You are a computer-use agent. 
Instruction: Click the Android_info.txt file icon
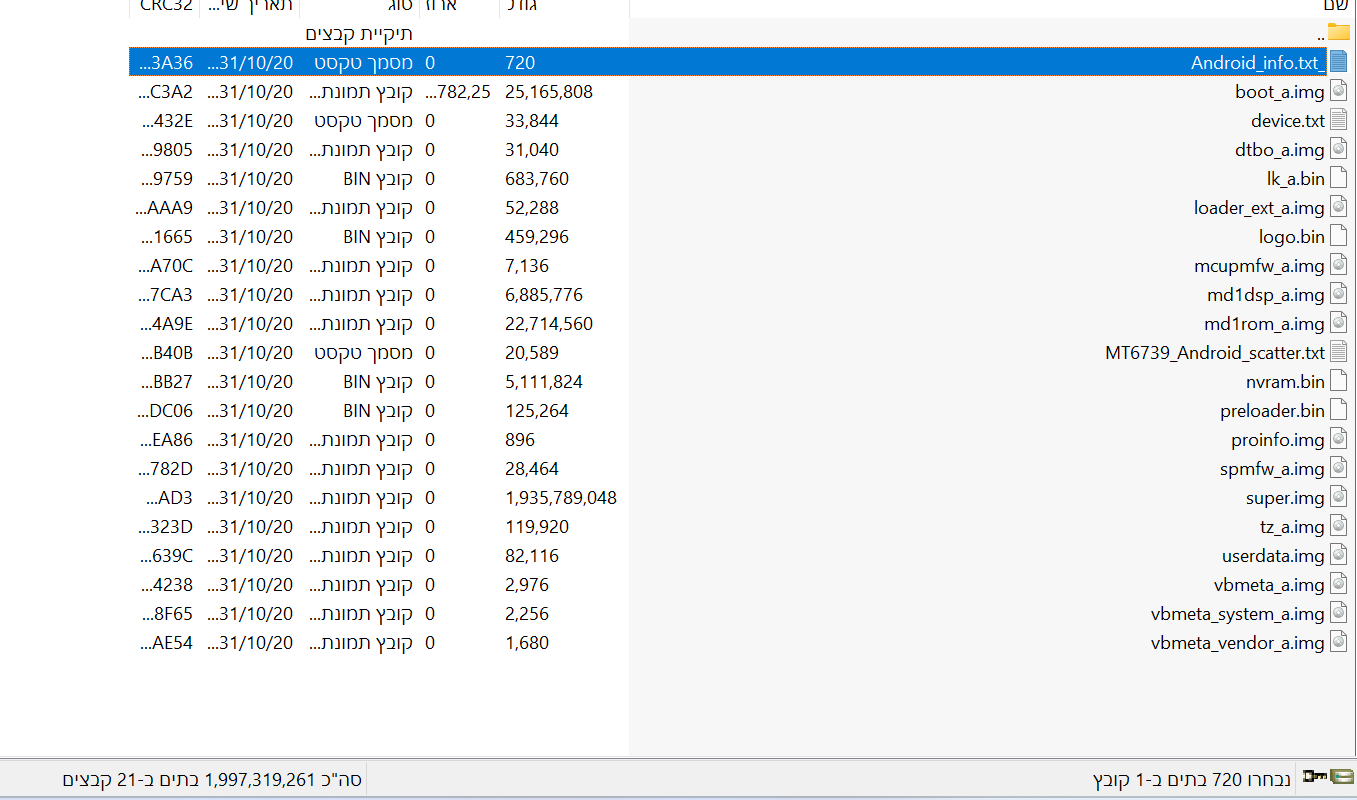tap(1338, 63)
